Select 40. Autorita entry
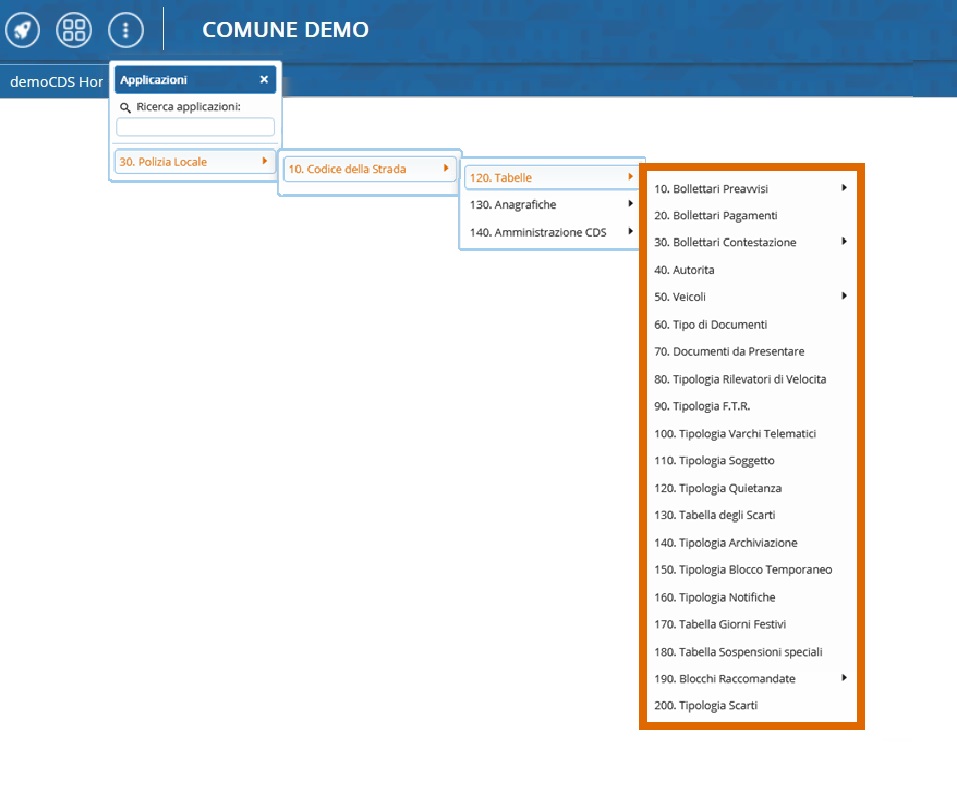This screenshot has width=957, height=798. point(684,270)
